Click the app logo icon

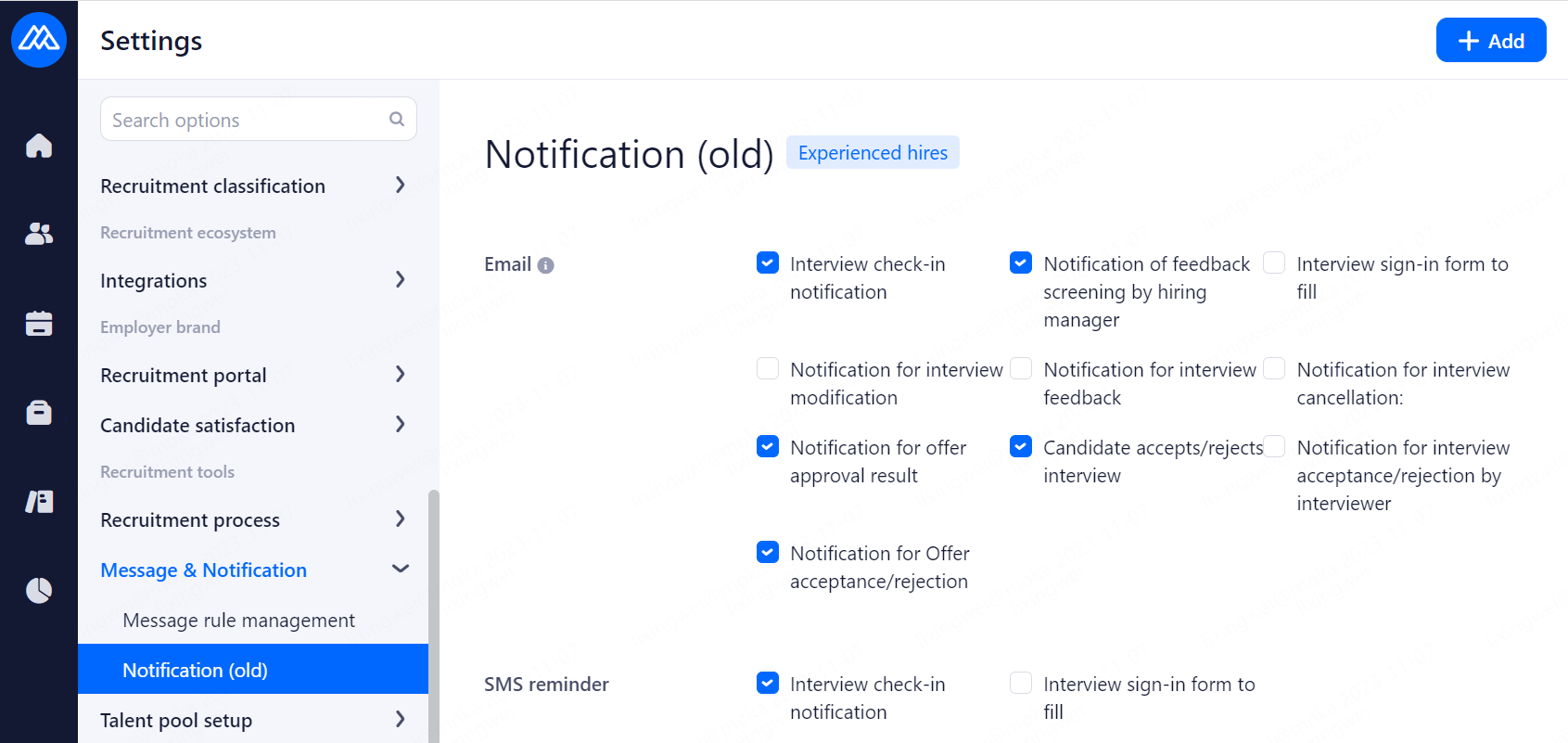[x=39, y=40]
